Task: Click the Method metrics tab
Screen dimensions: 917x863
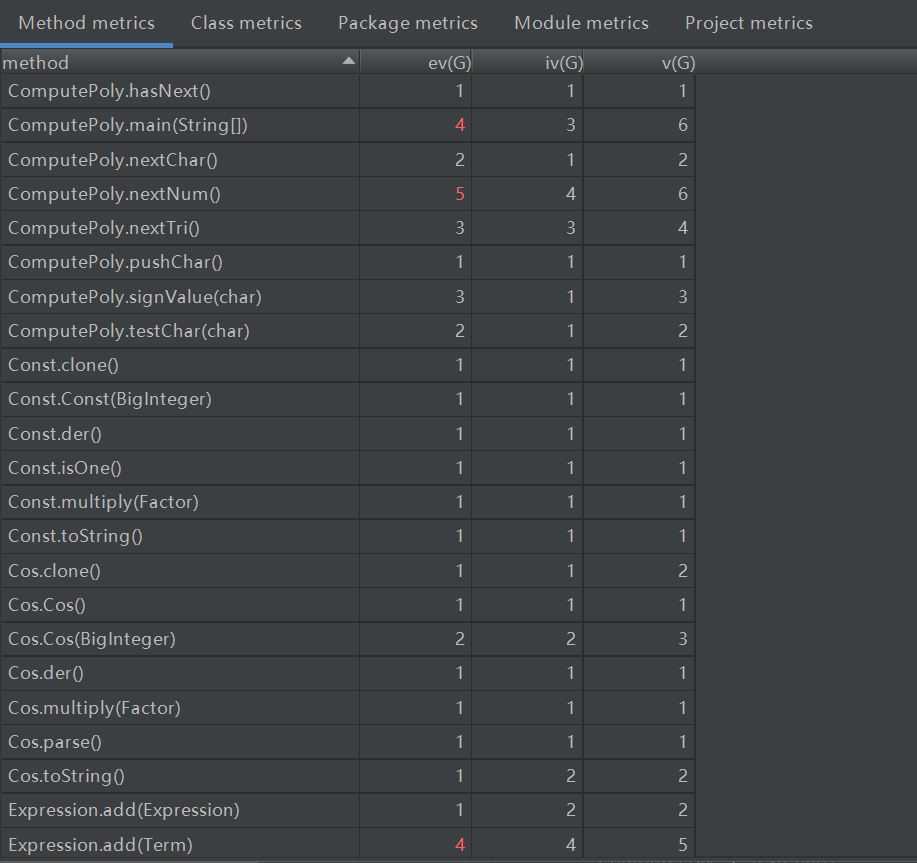Action: (87, 23)
